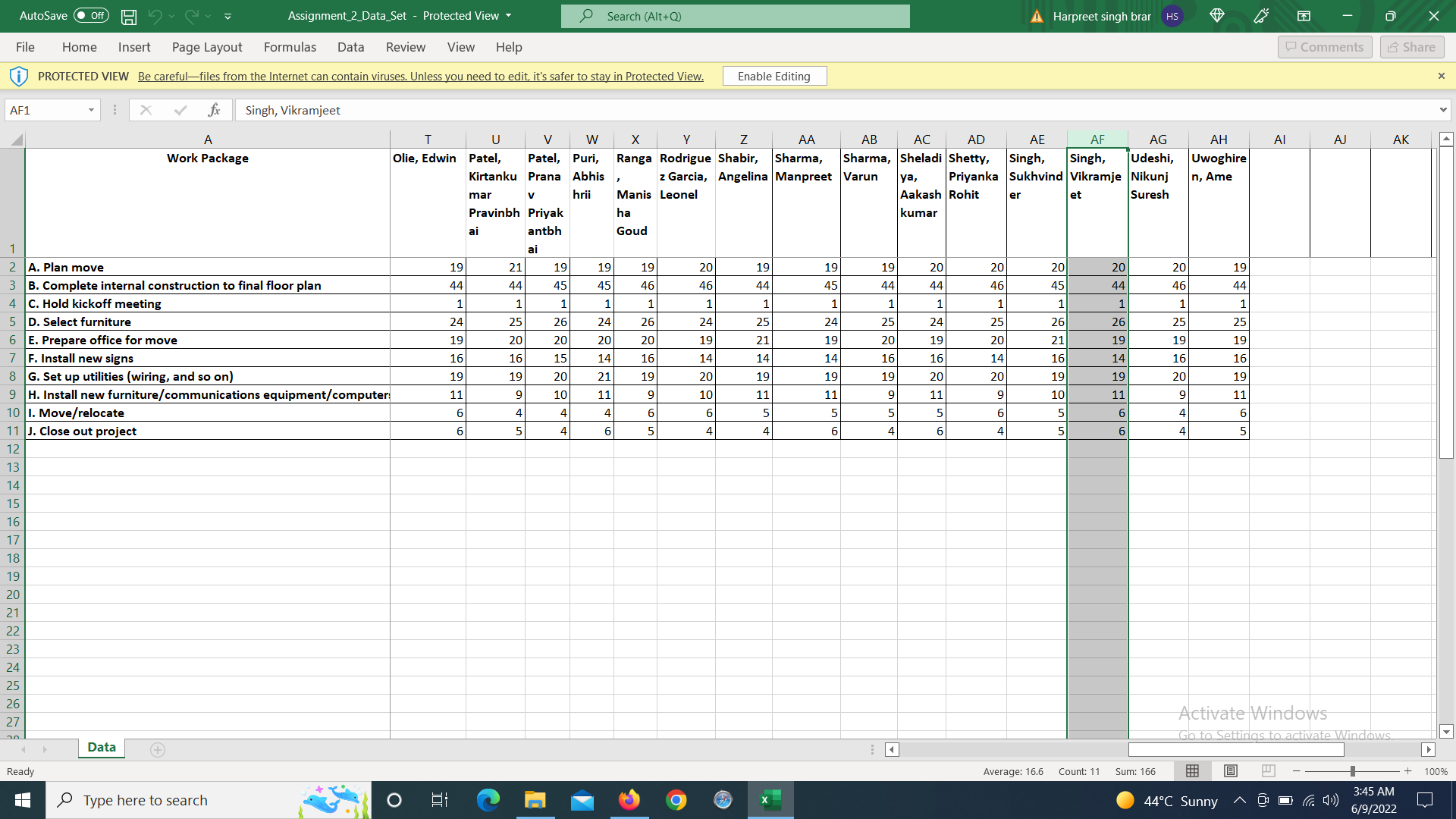The height and width of the screenshot is (819, 1456).
Task: Click the sheet tab labeled Data
Action: pos(101,748)
